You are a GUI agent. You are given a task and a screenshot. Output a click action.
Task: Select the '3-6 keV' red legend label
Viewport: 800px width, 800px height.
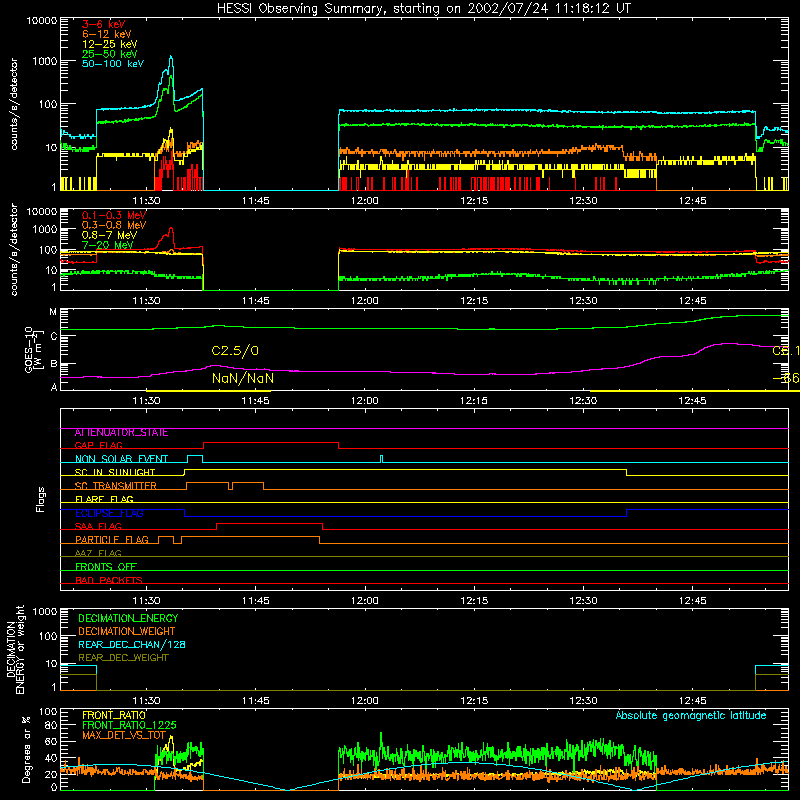point(103,24)
